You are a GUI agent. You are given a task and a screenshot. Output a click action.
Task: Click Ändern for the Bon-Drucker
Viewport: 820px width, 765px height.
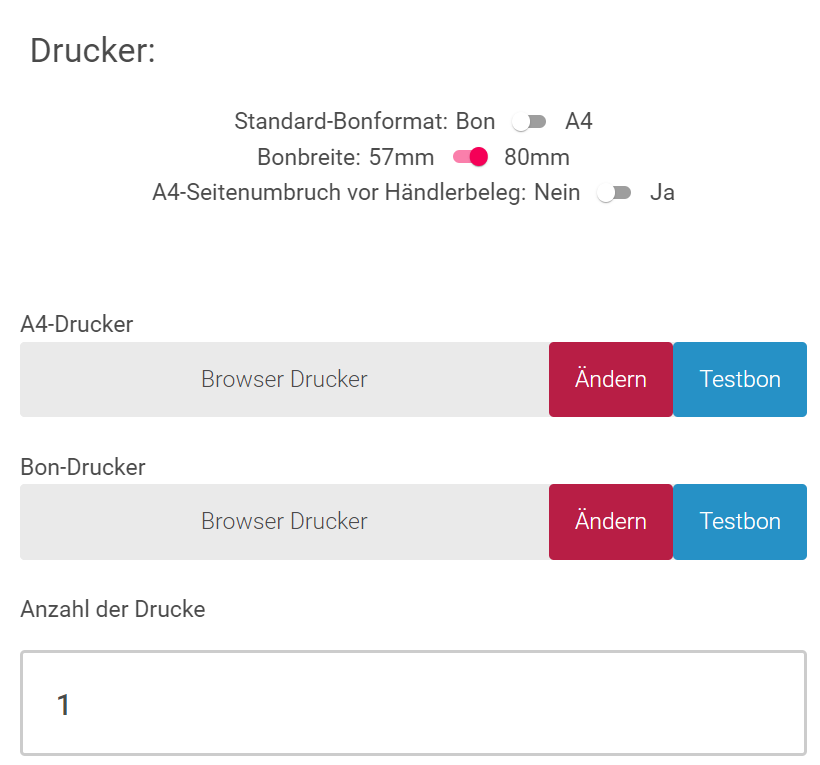click(x=610, y=522)
